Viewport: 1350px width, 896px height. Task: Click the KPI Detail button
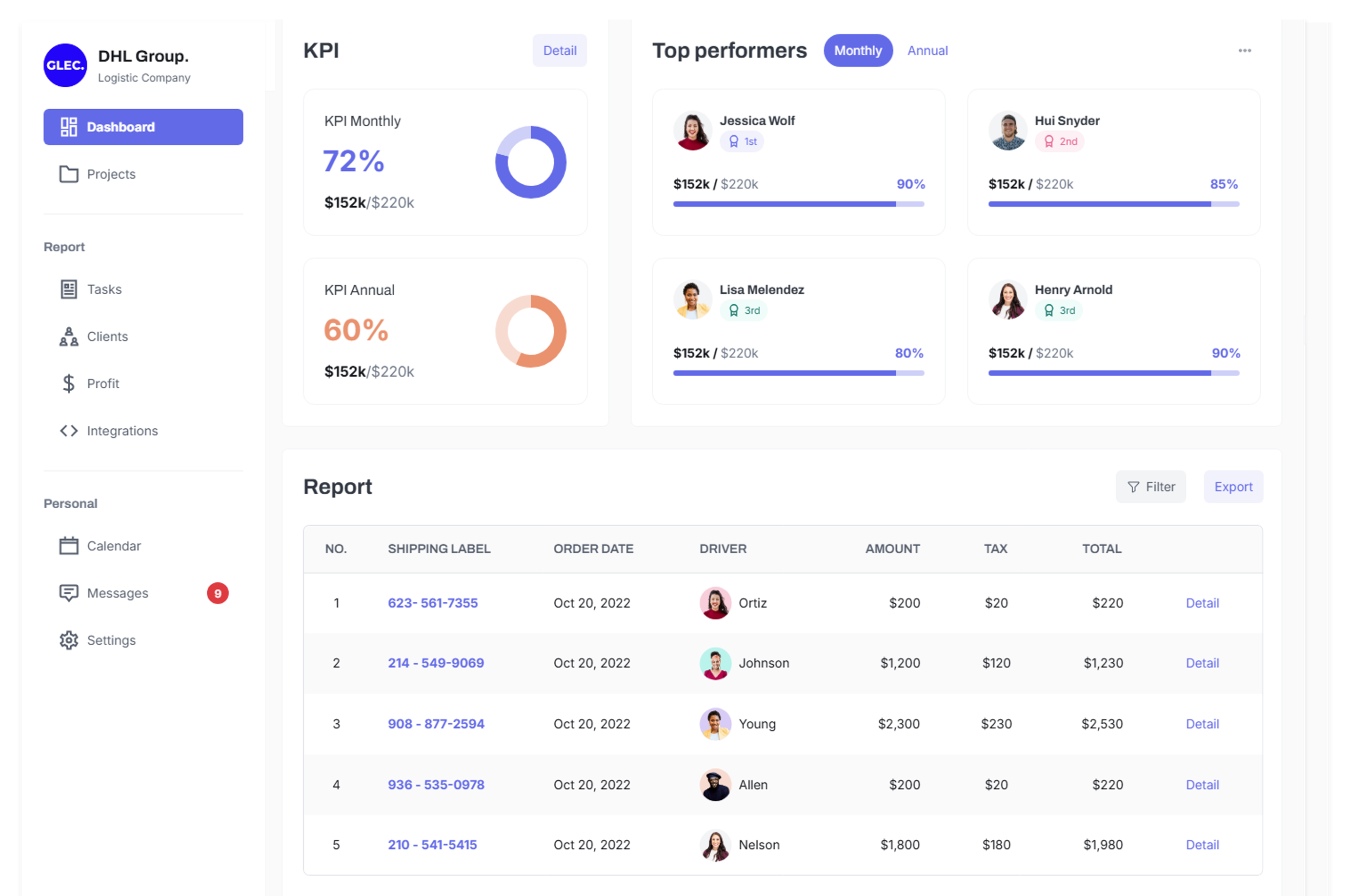[x=560, y=50]
